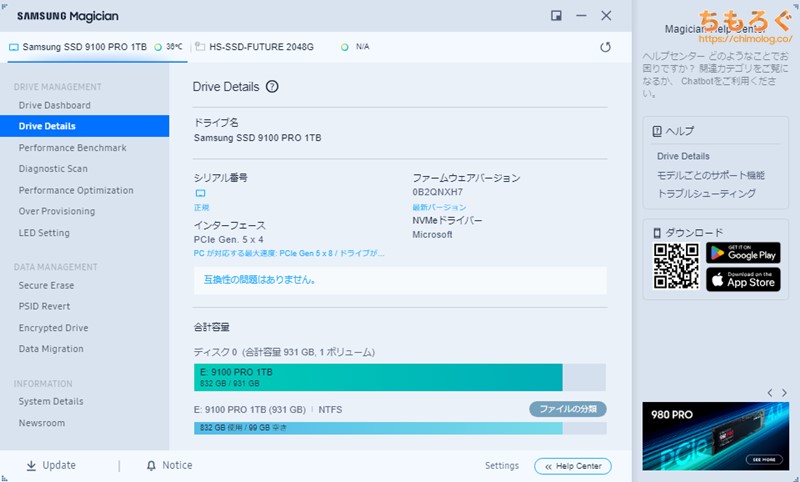Click the 互換性の問題はありません message box
Viewport: 800px width, 482px height.
click(400, 280)
